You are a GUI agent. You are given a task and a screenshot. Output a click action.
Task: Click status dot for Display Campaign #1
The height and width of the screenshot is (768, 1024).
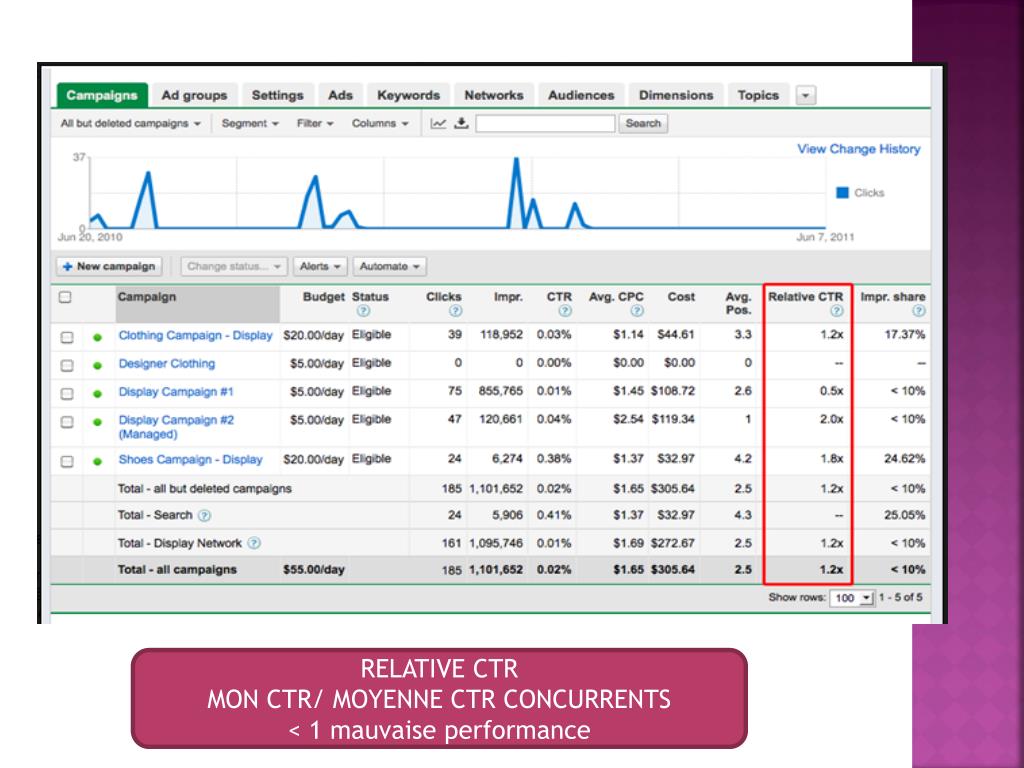tap(97, 394)
